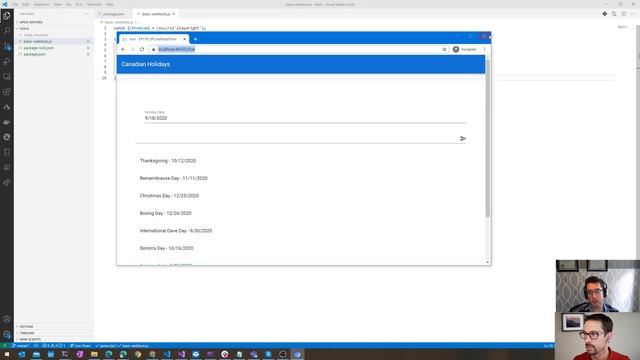Open the browser three-dot menu
Viewport: 640px width, 360px height.
[484, 49]
